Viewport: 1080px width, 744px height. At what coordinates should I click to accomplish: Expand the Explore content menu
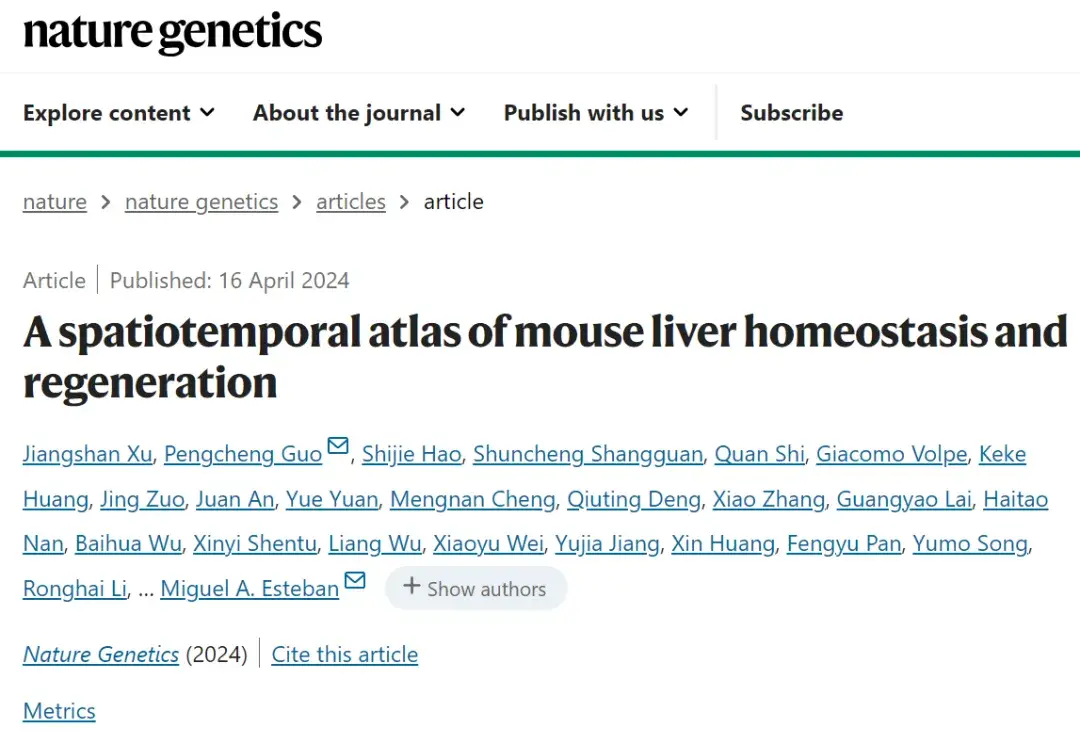(119, 113)
